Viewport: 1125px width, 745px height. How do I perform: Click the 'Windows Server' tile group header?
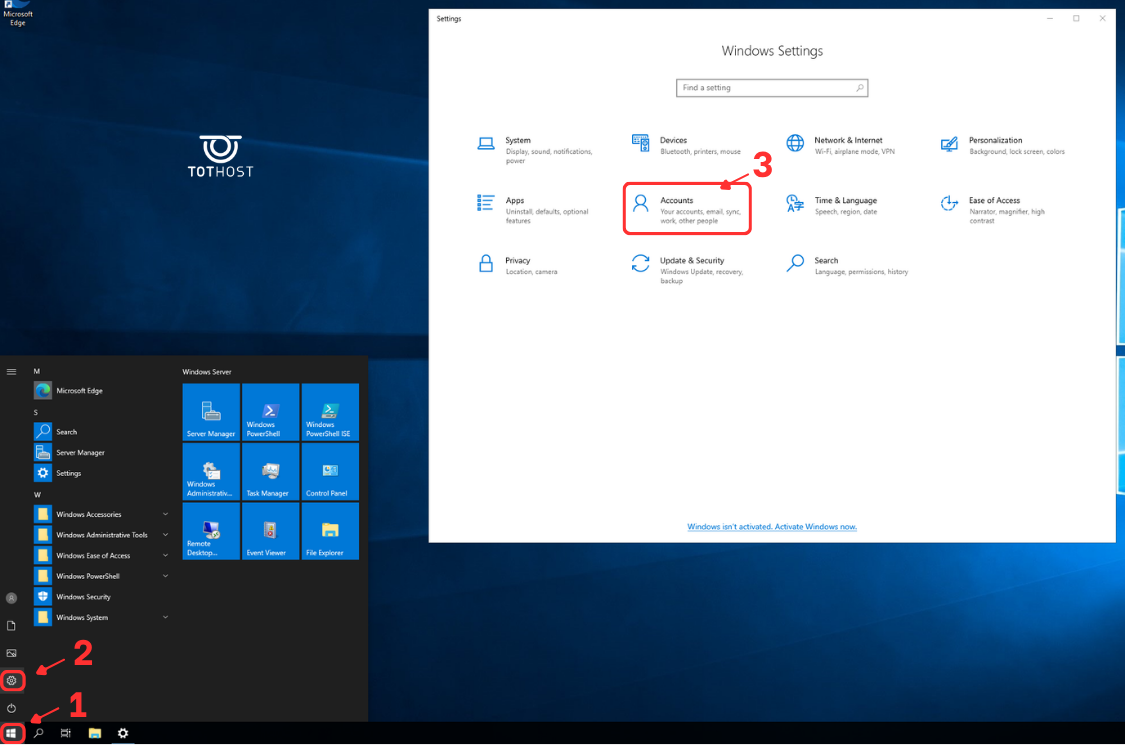pyautogui.click(x=207, y=372)
